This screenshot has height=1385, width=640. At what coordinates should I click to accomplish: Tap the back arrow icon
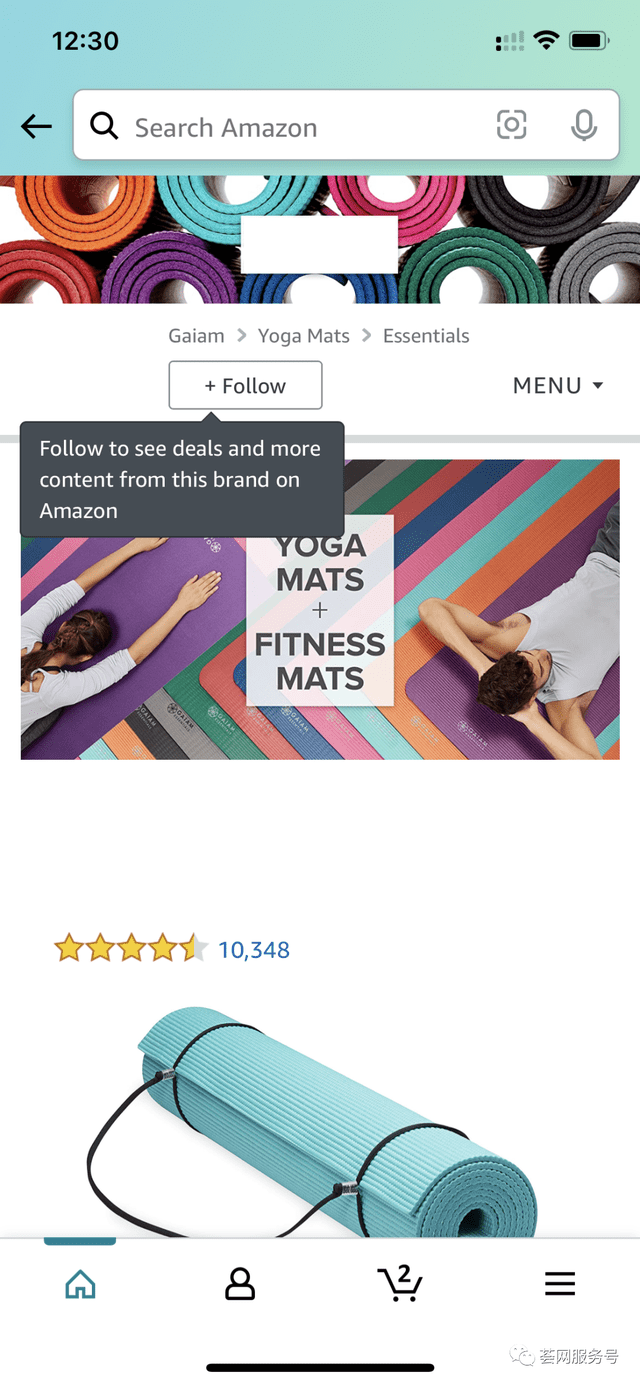[36, 126]
